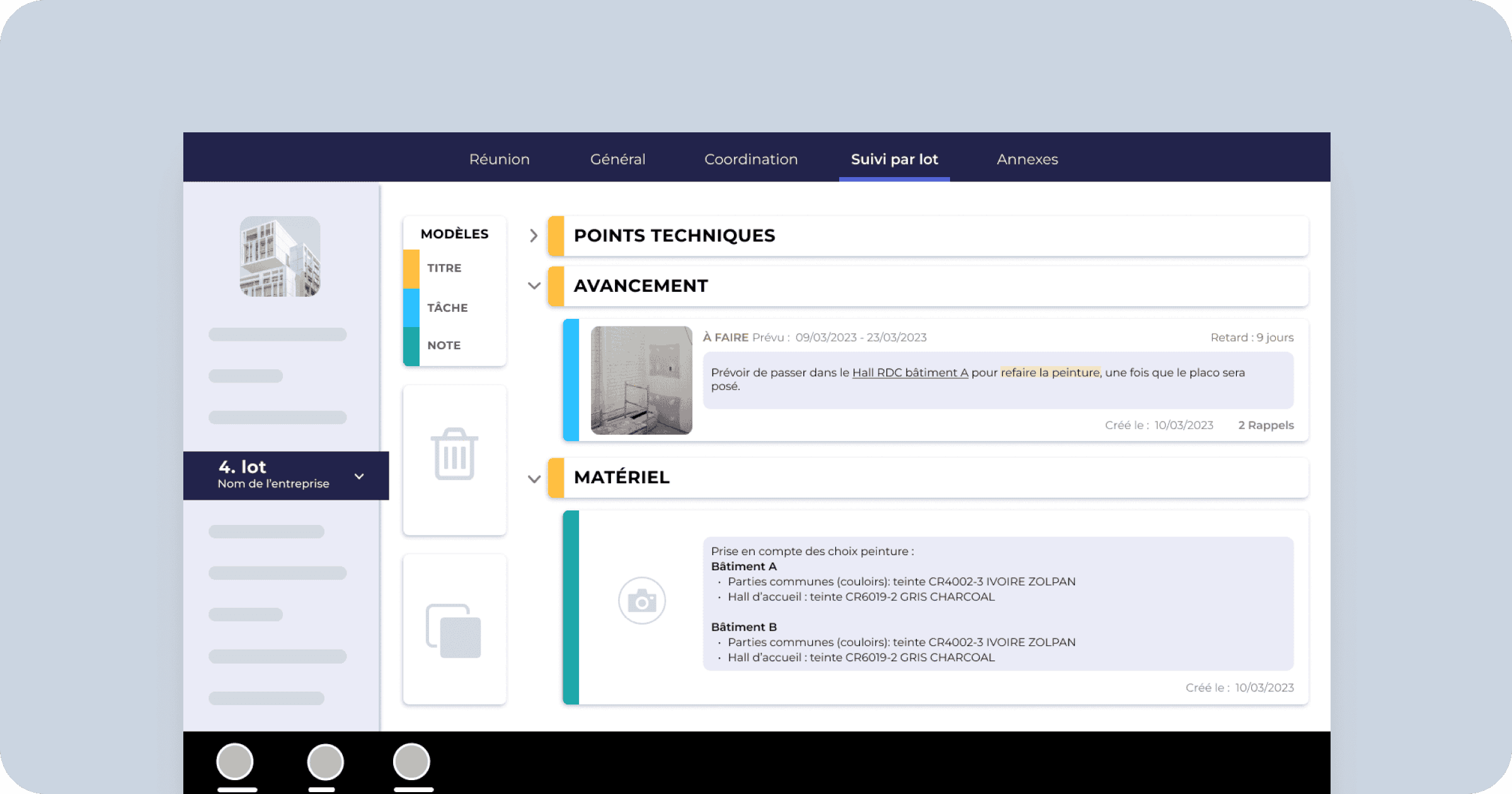Open the 2 Rappels reminders

1266,425
